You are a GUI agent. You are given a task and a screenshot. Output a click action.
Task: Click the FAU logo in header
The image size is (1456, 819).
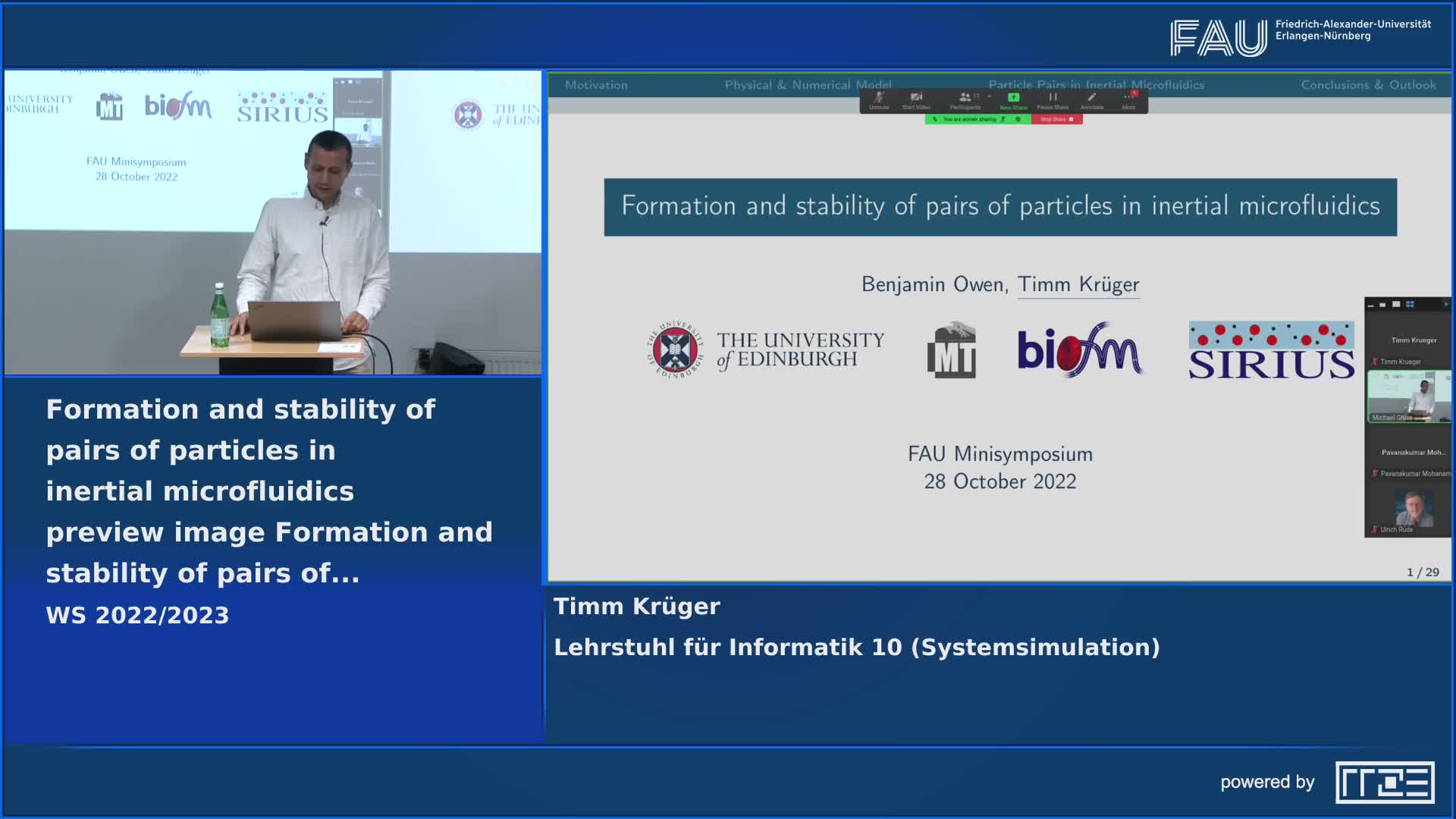pos(1218,38)
